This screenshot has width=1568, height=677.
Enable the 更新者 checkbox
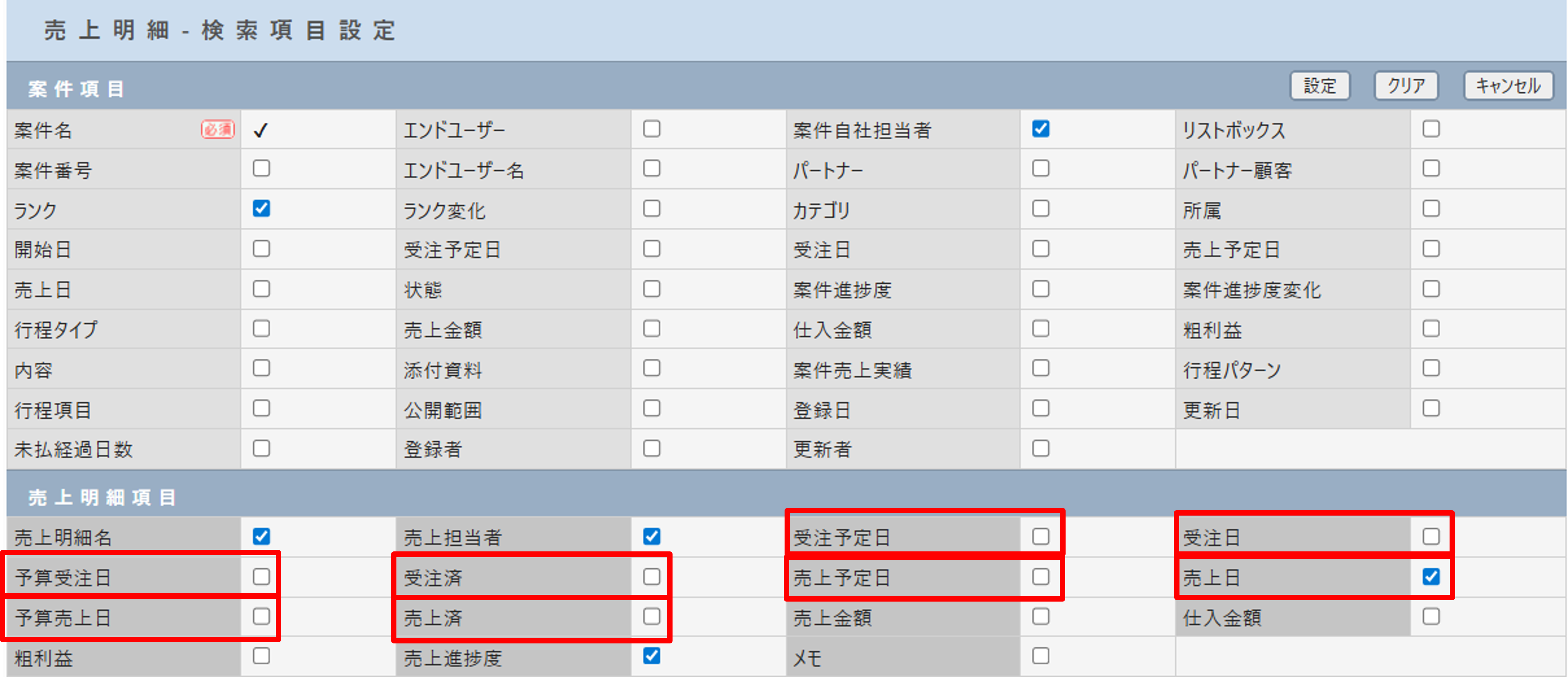(1040, 449)
